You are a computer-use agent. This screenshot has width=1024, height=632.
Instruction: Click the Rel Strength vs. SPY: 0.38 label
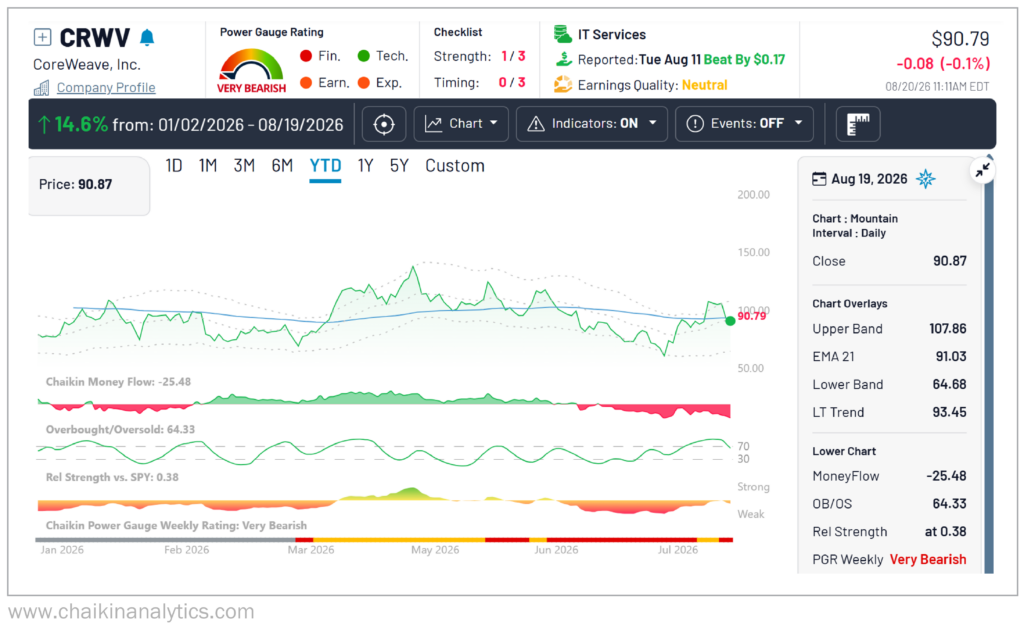pos(112,477)
